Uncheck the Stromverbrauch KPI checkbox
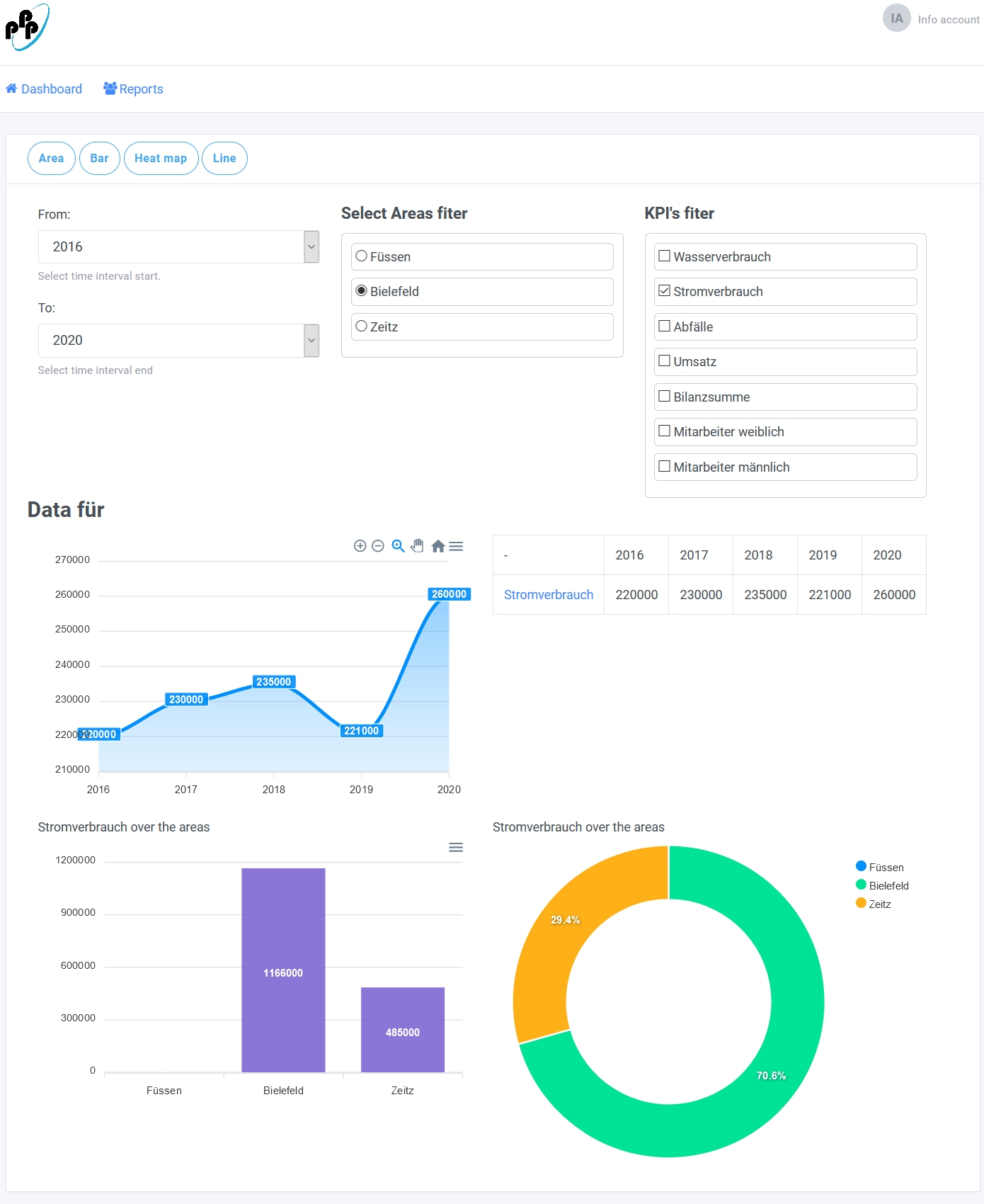984x1204 pixels. (664, 290)
